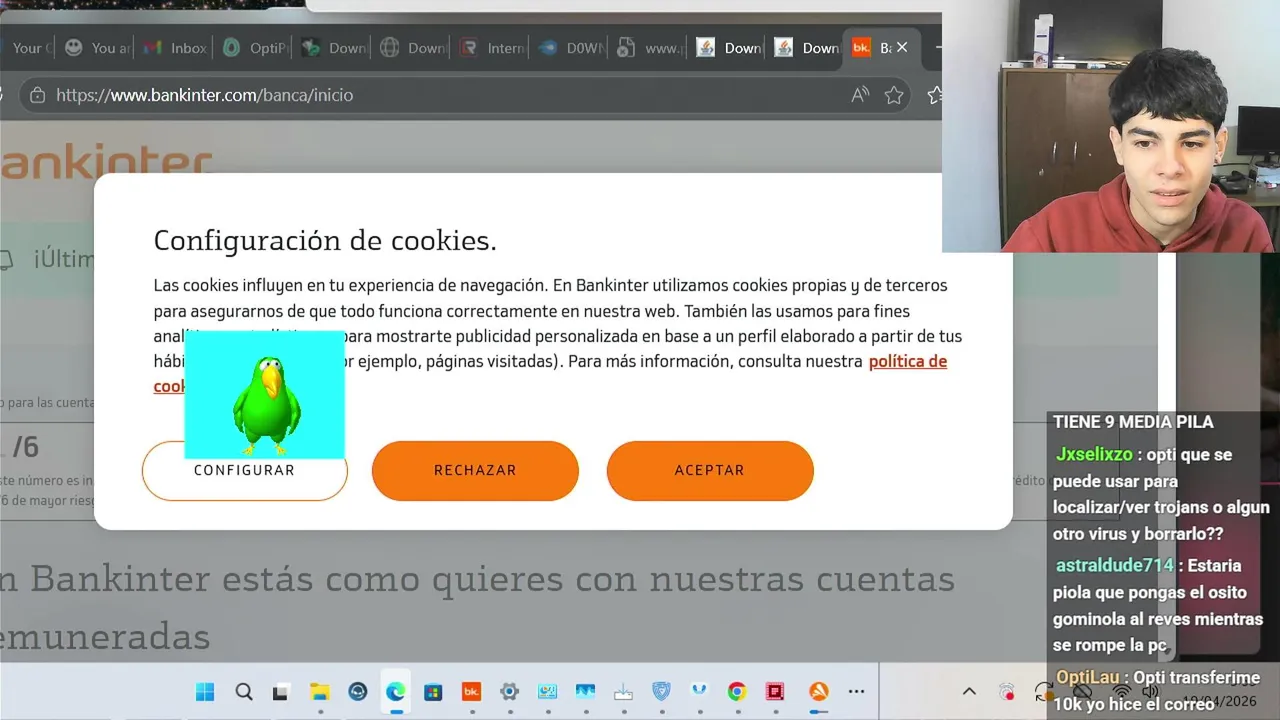Viewport: 1280px width, 720px height.
Task: Click the green parrot image overlay
Action: pyautogui.click(x=265, y=395)
